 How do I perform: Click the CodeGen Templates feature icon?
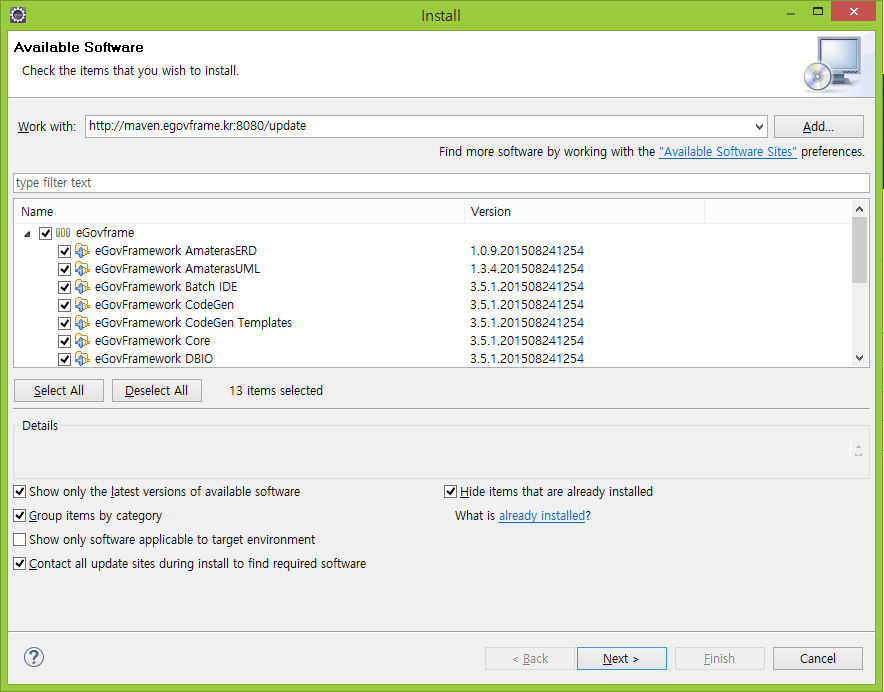click(x=82, y=323)
